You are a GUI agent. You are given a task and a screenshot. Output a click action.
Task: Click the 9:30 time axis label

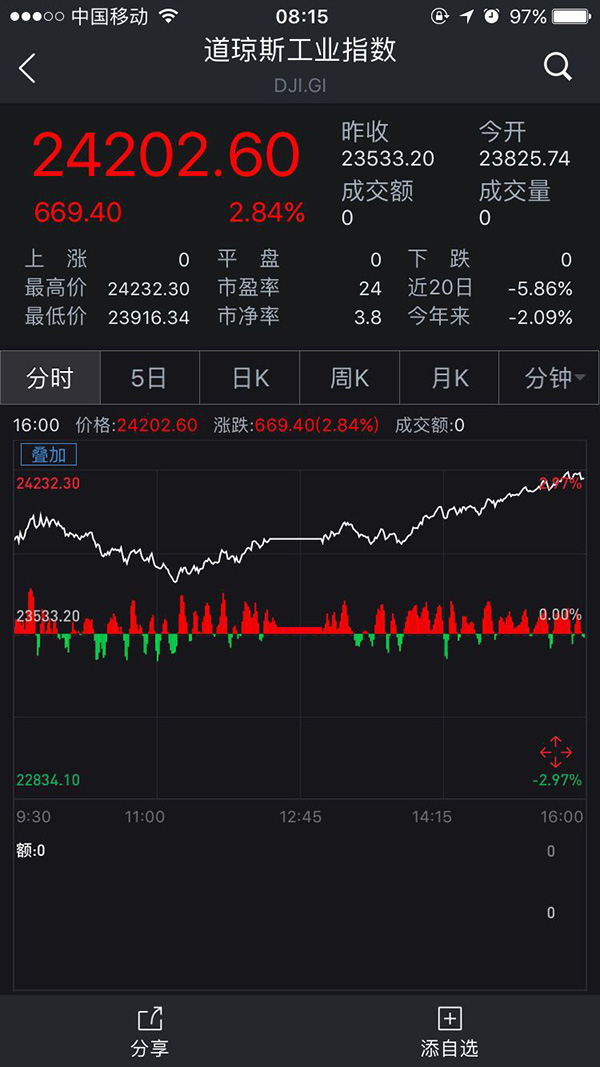click(33, 817)
